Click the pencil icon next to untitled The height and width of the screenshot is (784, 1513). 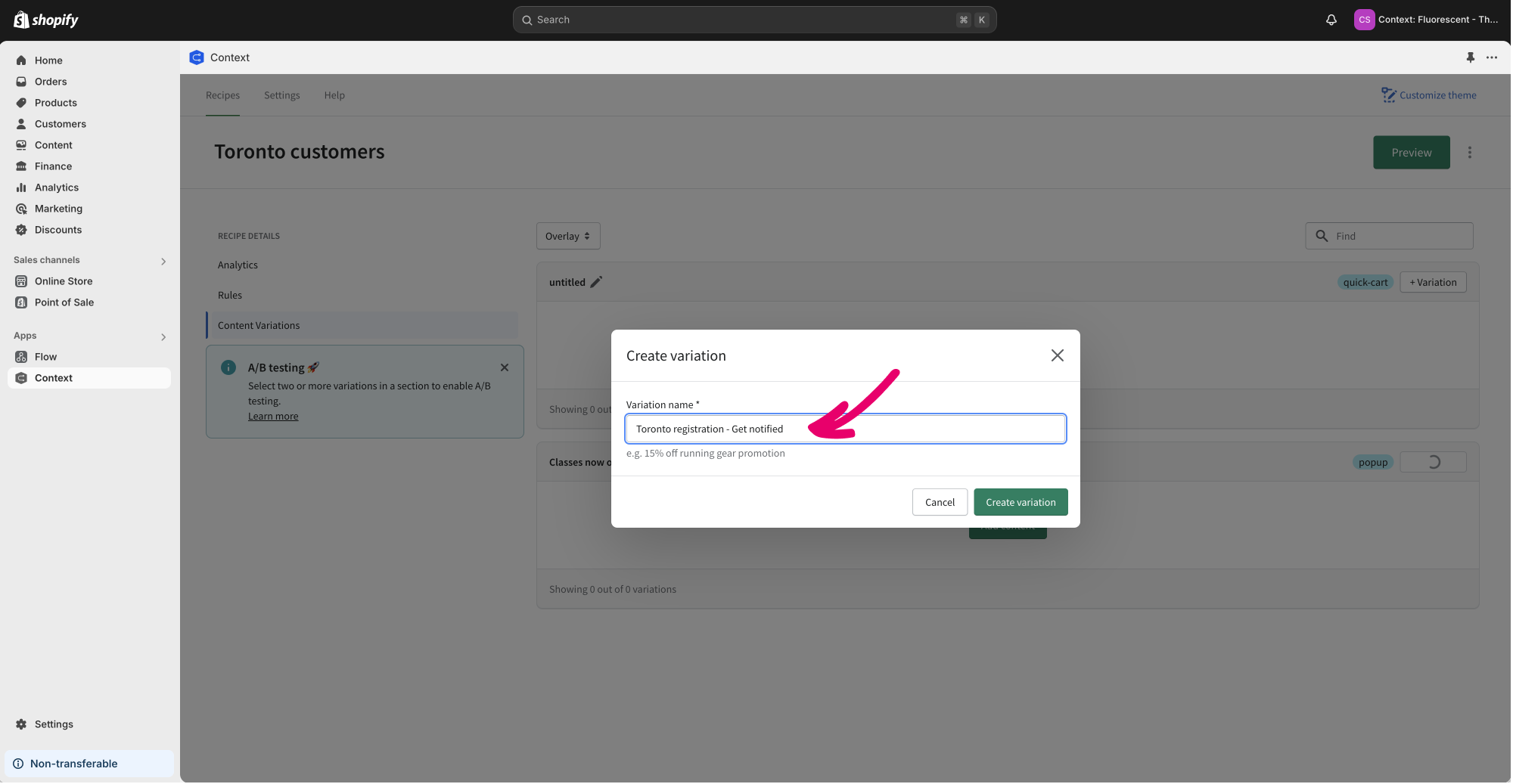tap(596, 282)
